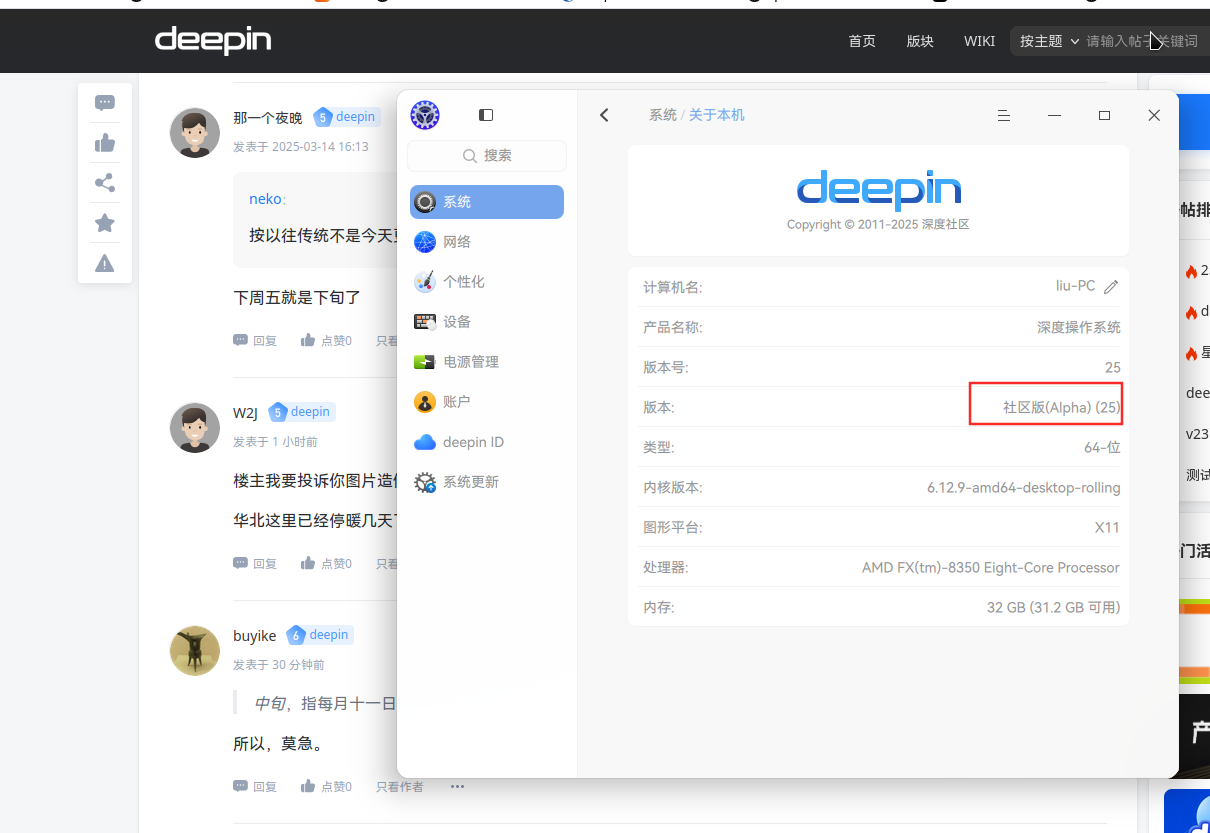
Task: Click 回复 under W2J's post
Action: point(255,563)
